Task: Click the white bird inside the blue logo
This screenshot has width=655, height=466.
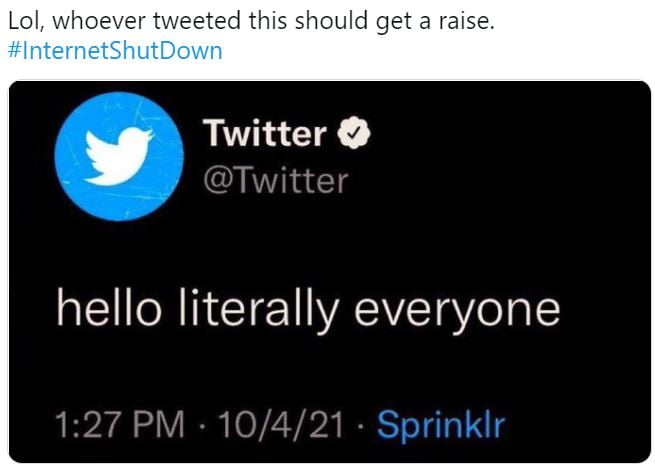Action: [119, 156]
